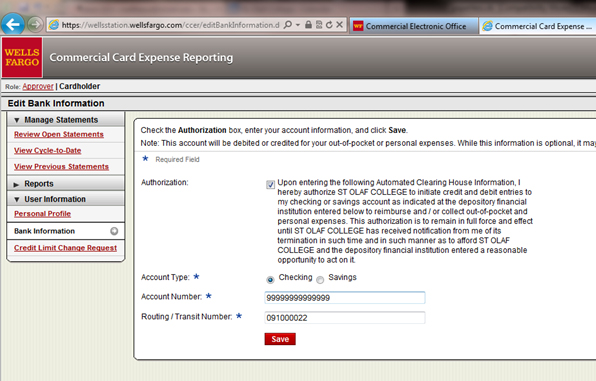Open View Previous Statements link
Viewport: 596px width, 381px height.
61,167
